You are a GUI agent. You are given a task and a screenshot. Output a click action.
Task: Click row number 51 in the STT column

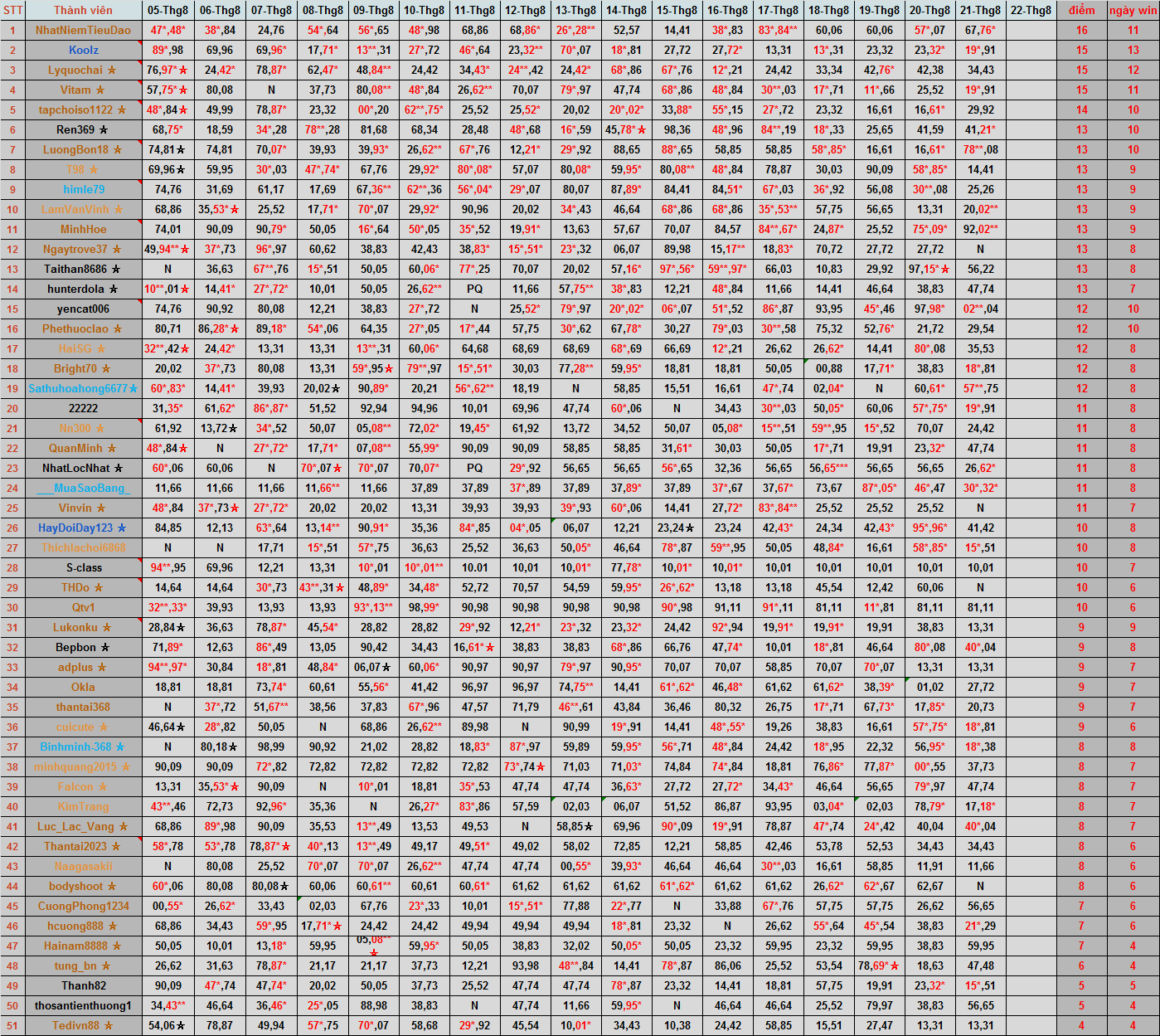[12, 1026]
